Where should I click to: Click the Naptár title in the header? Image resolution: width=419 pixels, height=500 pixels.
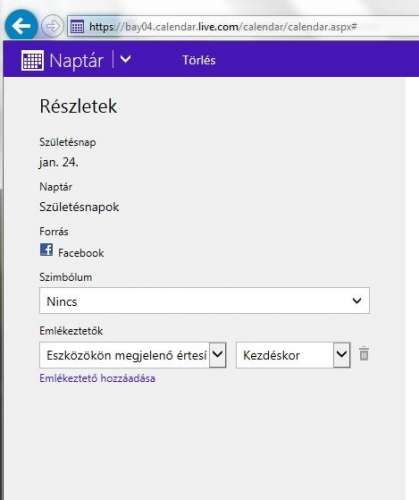[76, 61]
